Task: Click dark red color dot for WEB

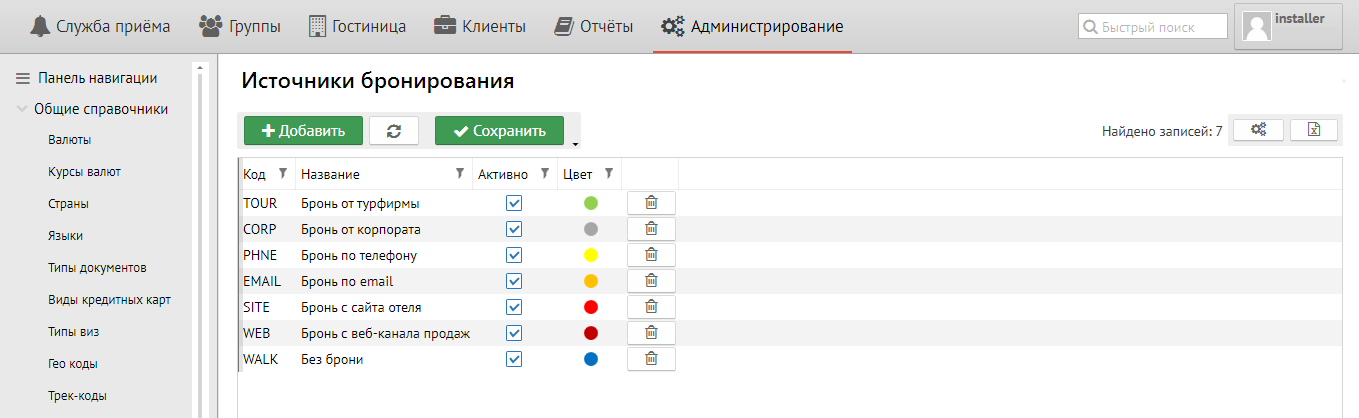Action: (x=591, y=333)
